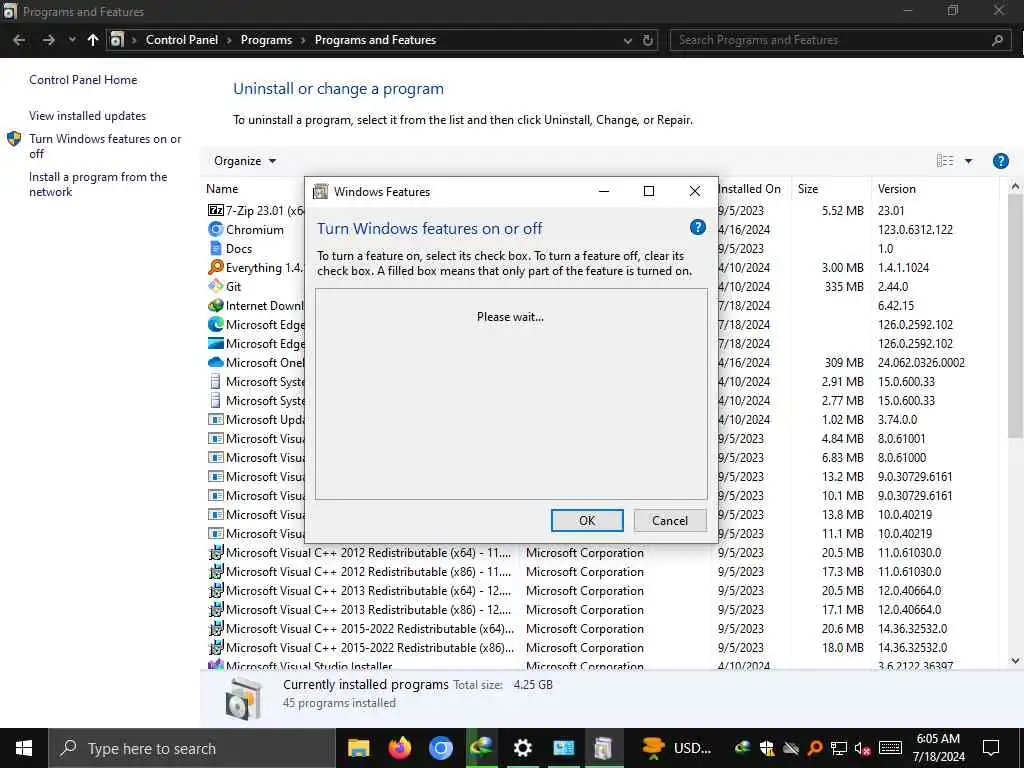1024x768 pixels.
Task: Click the touch keyboard tray icon
Action: (890, 748)
